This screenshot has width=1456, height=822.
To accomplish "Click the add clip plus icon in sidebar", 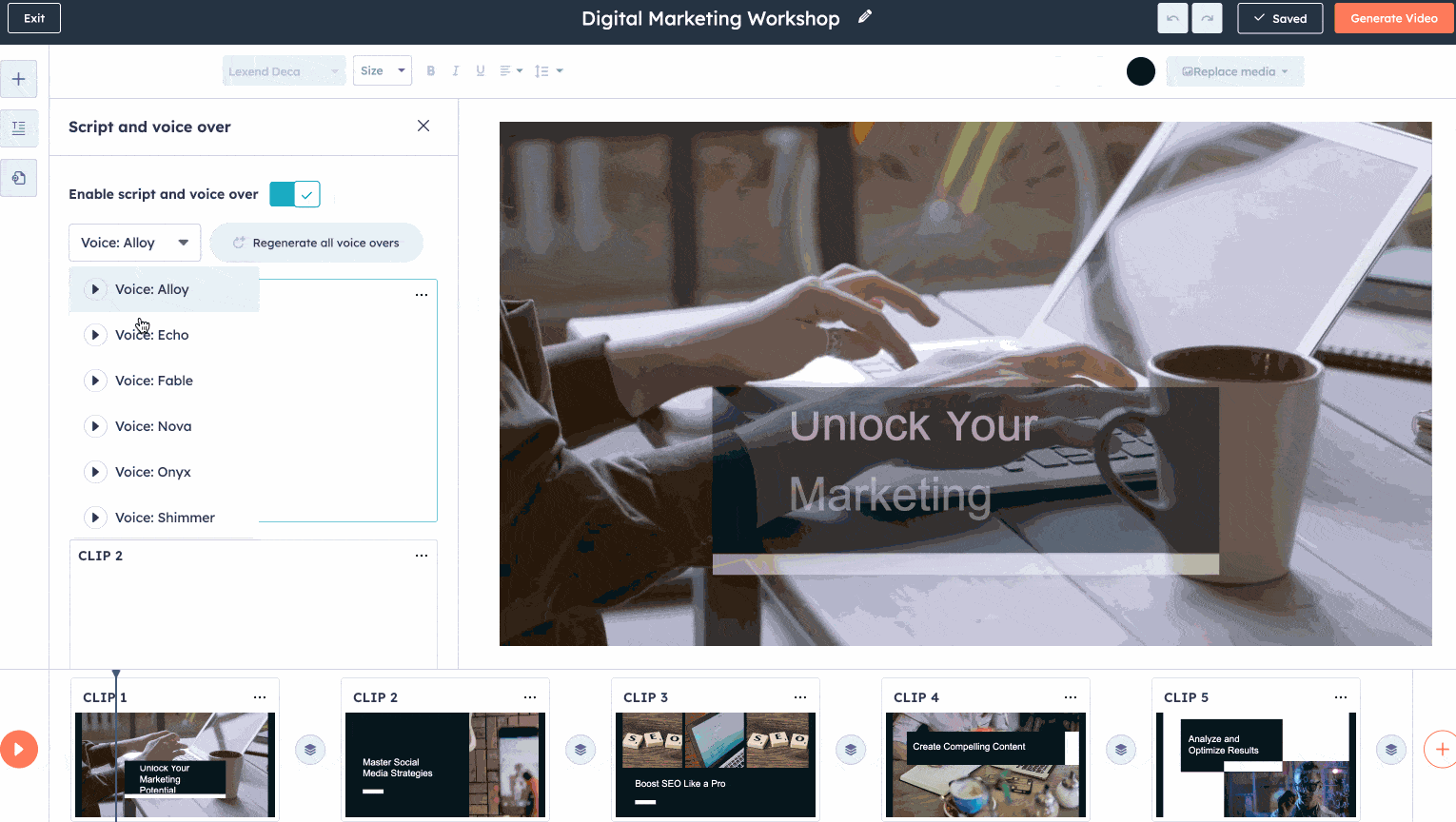I will tap(19, 79).
